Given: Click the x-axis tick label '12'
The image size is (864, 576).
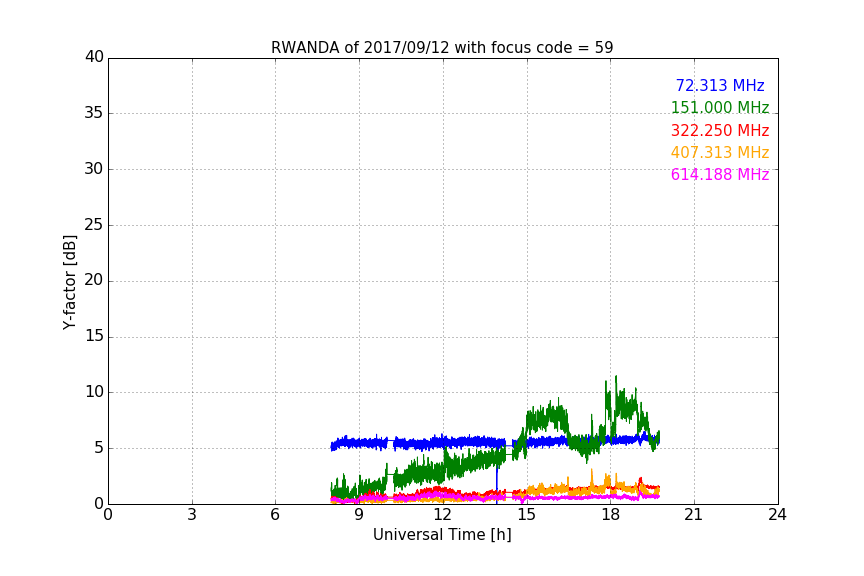Looking at the screenshot, I should pyautogui.click(x=443, y=515).
